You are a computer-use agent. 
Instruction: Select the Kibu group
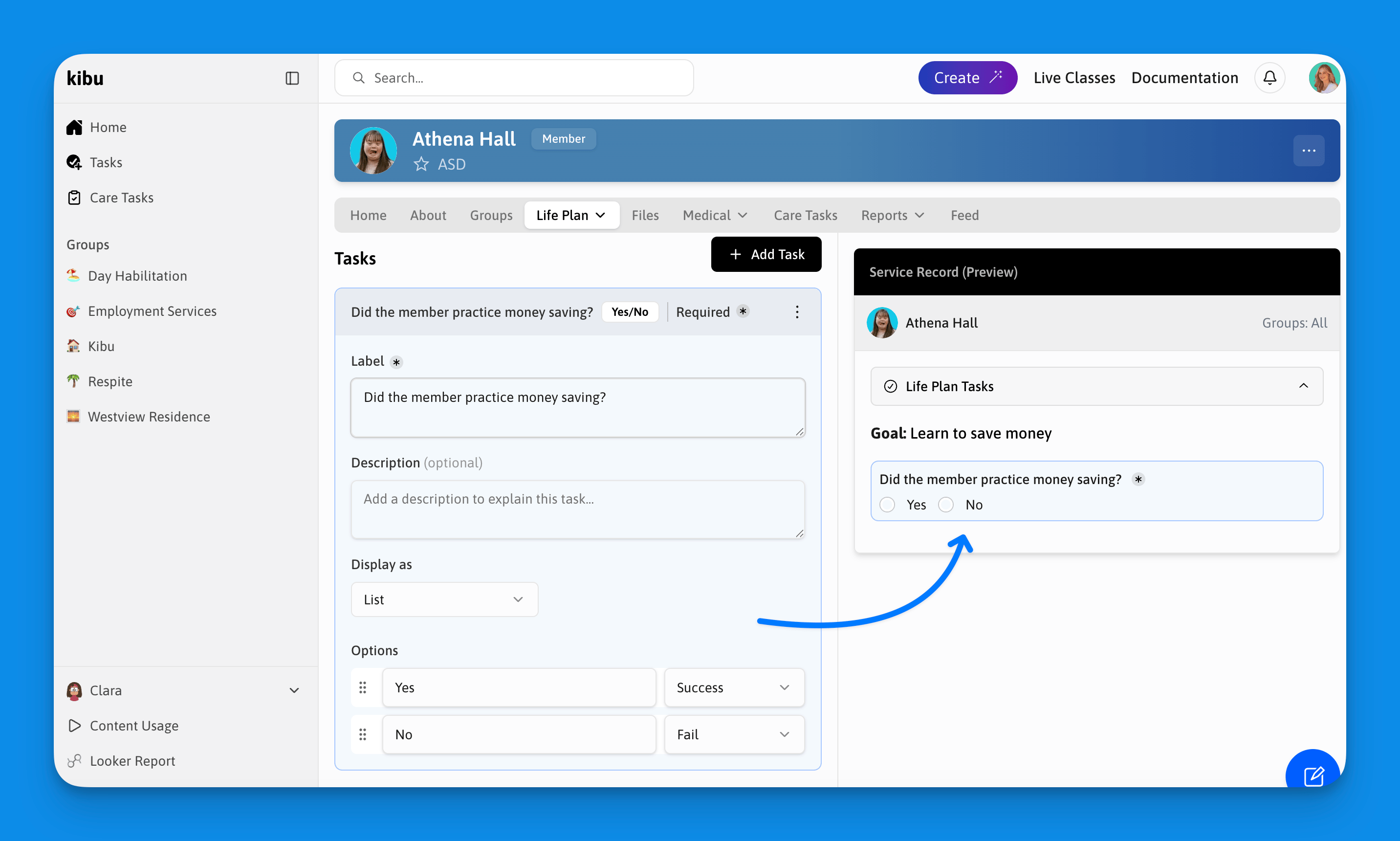pos(90,346)
